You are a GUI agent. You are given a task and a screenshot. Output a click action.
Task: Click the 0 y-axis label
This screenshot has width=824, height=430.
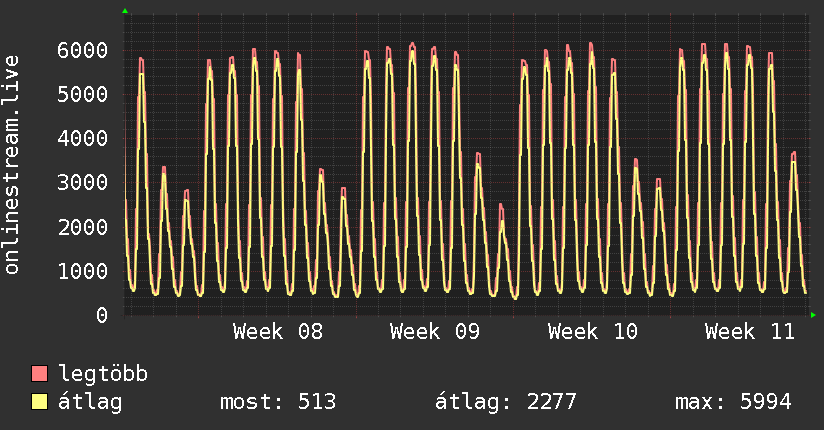point(102,315)
